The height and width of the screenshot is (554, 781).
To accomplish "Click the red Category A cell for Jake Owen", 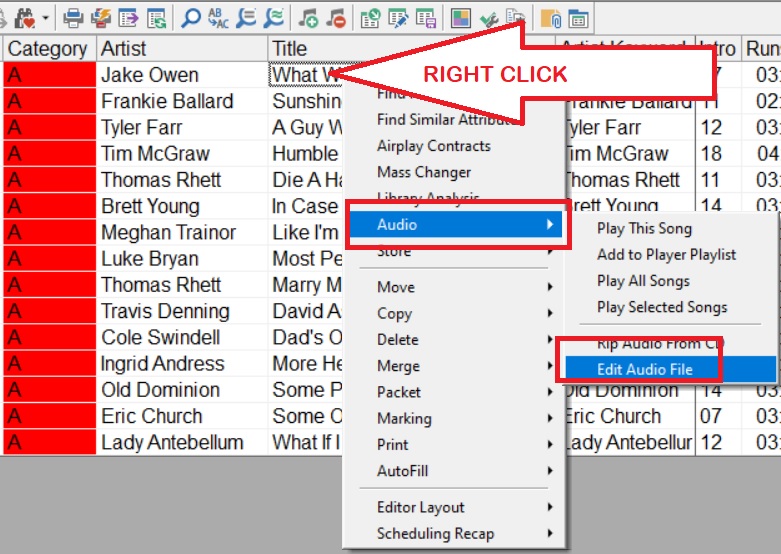I will [x=49, y=75].
